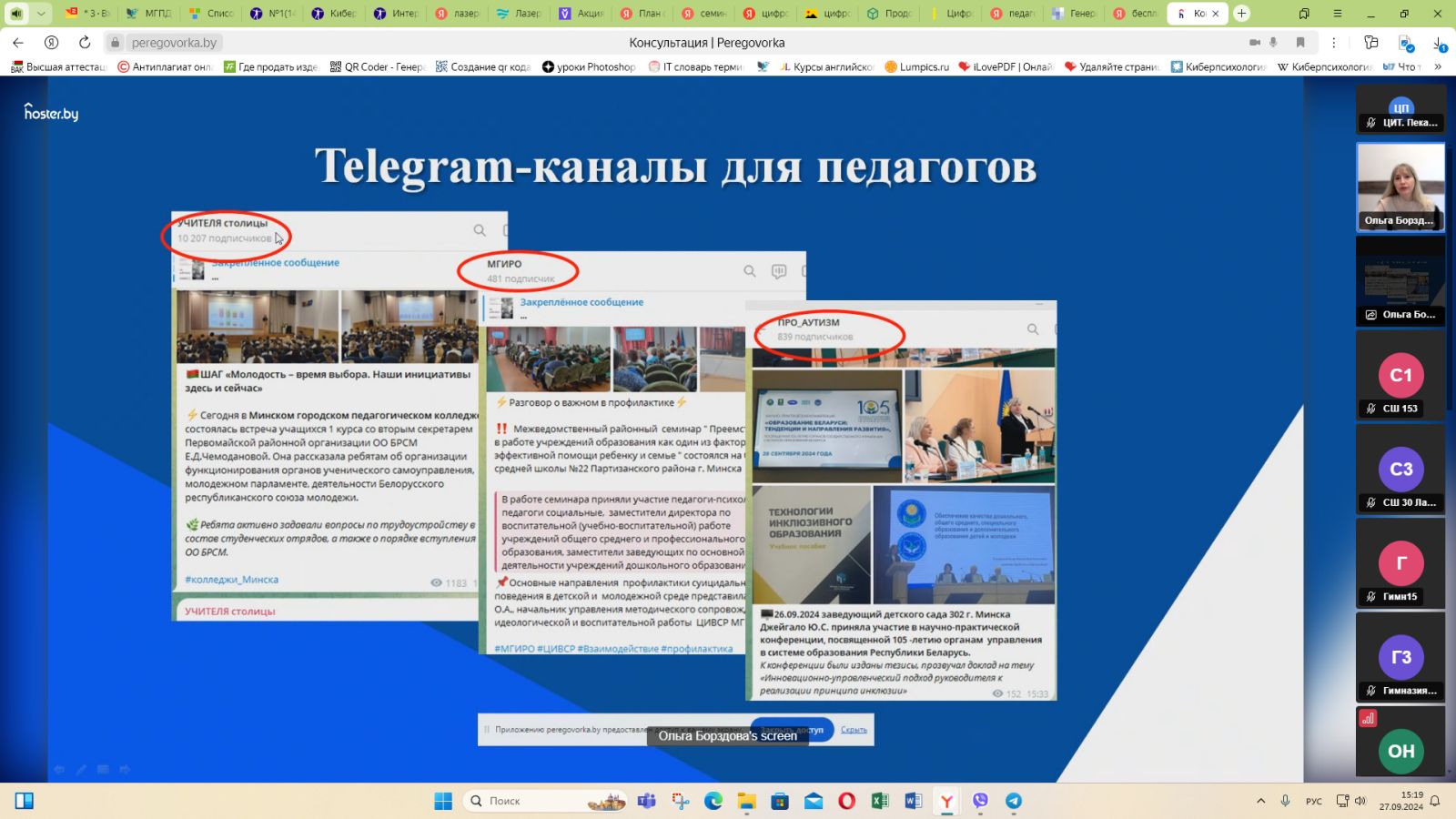Click the Скрыть link in sharing bar

click(854, 730)
